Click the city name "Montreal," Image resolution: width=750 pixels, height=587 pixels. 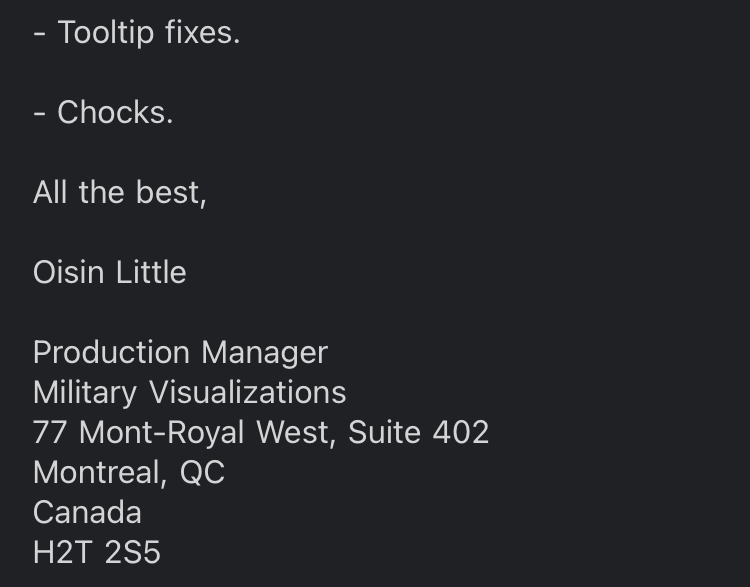pyautogui.click(x=100, y=473)
